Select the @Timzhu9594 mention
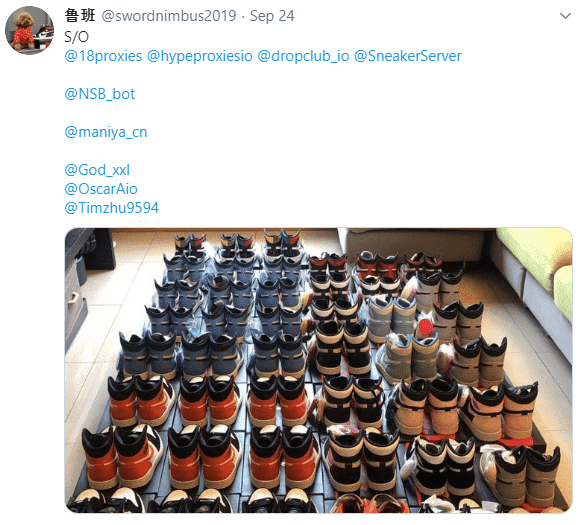Image resolution: width=582 pixels, height=525 pixels. [111, 208]
